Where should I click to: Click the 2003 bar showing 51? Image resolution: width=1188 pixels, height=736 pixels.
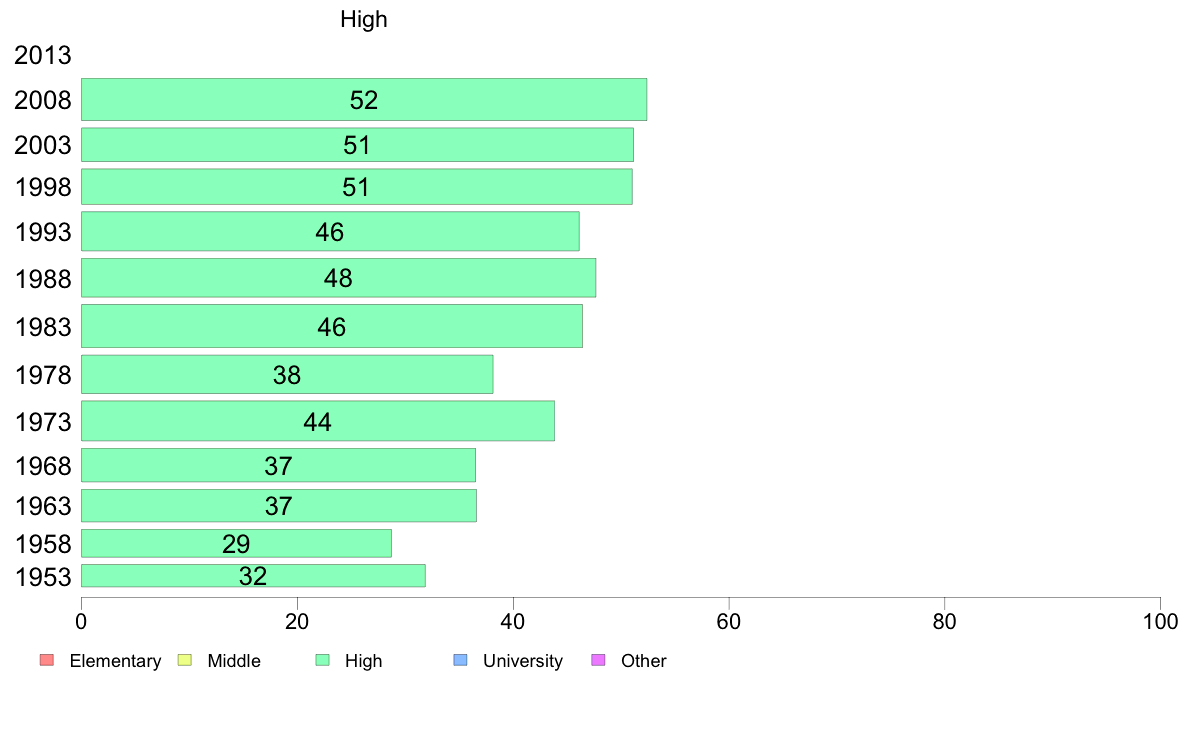tap(357, 145)
